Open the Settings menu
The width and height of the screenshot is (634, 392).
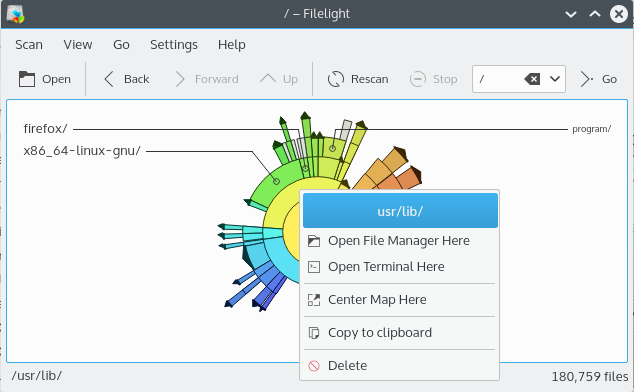coord(174,44)
